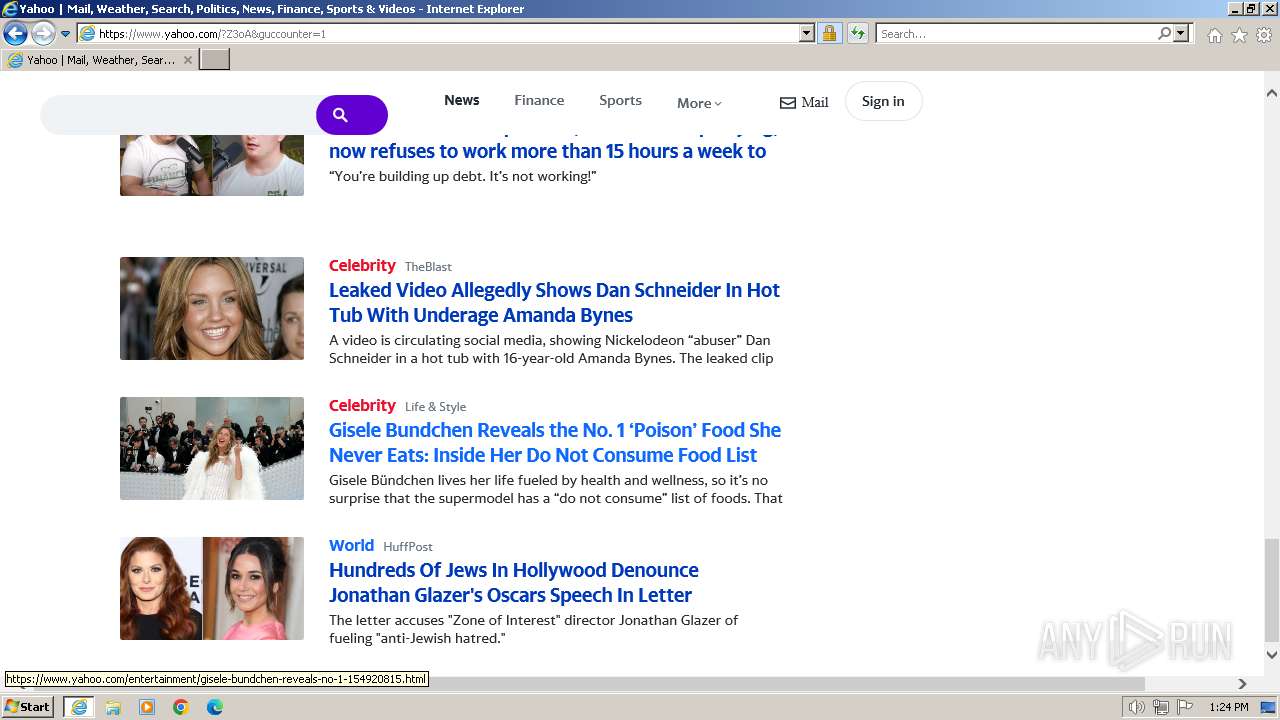1280x720 pixels.
Task: Open thumbnail of the 15 hours article
Action: pos(212,163)
